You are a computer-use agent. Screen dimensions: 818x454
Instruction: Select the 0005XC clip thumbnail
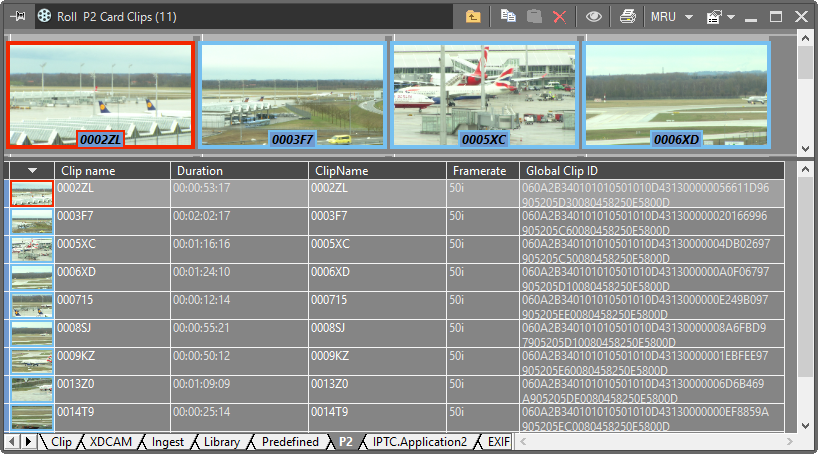coord(484,94)
